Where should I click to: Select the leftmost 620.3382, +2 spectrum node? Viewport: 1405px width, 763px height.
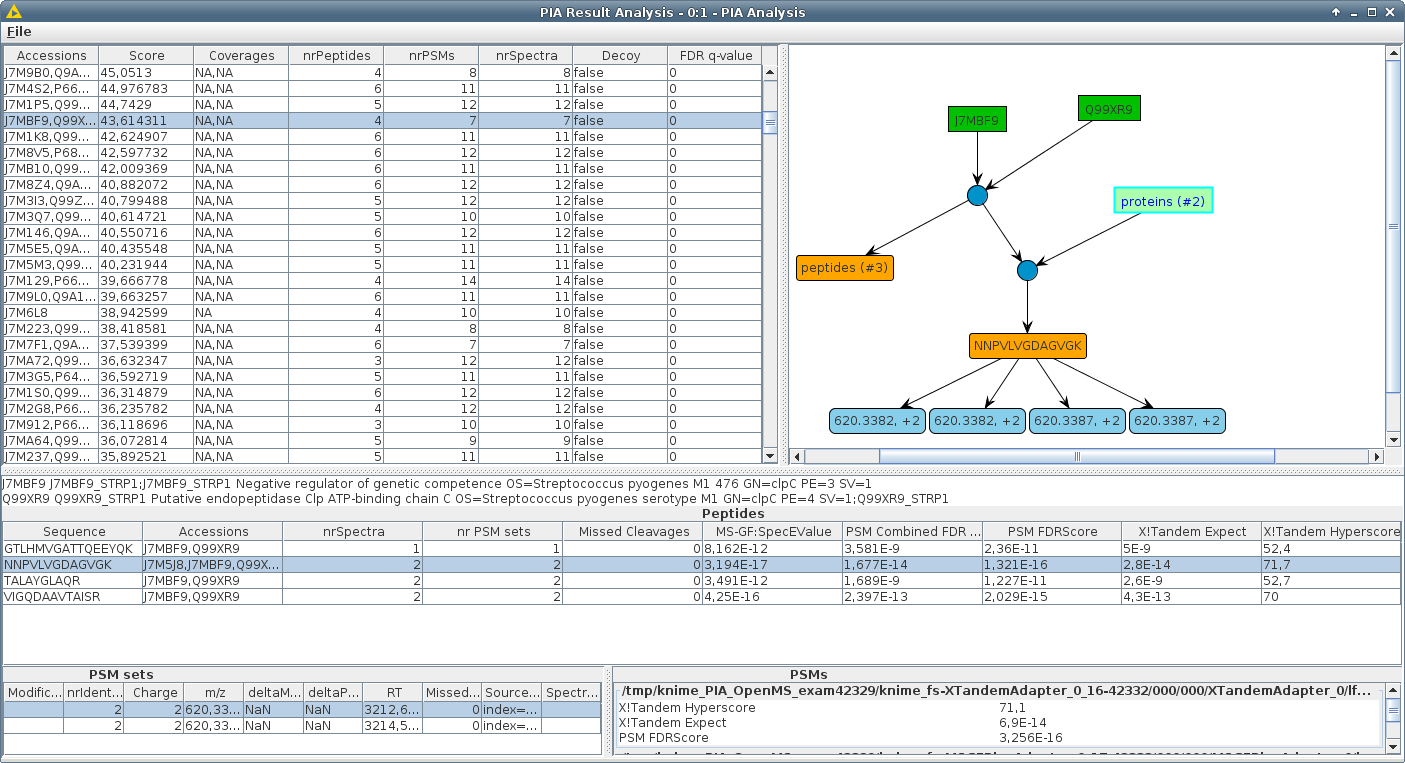(x=877, y=421)
